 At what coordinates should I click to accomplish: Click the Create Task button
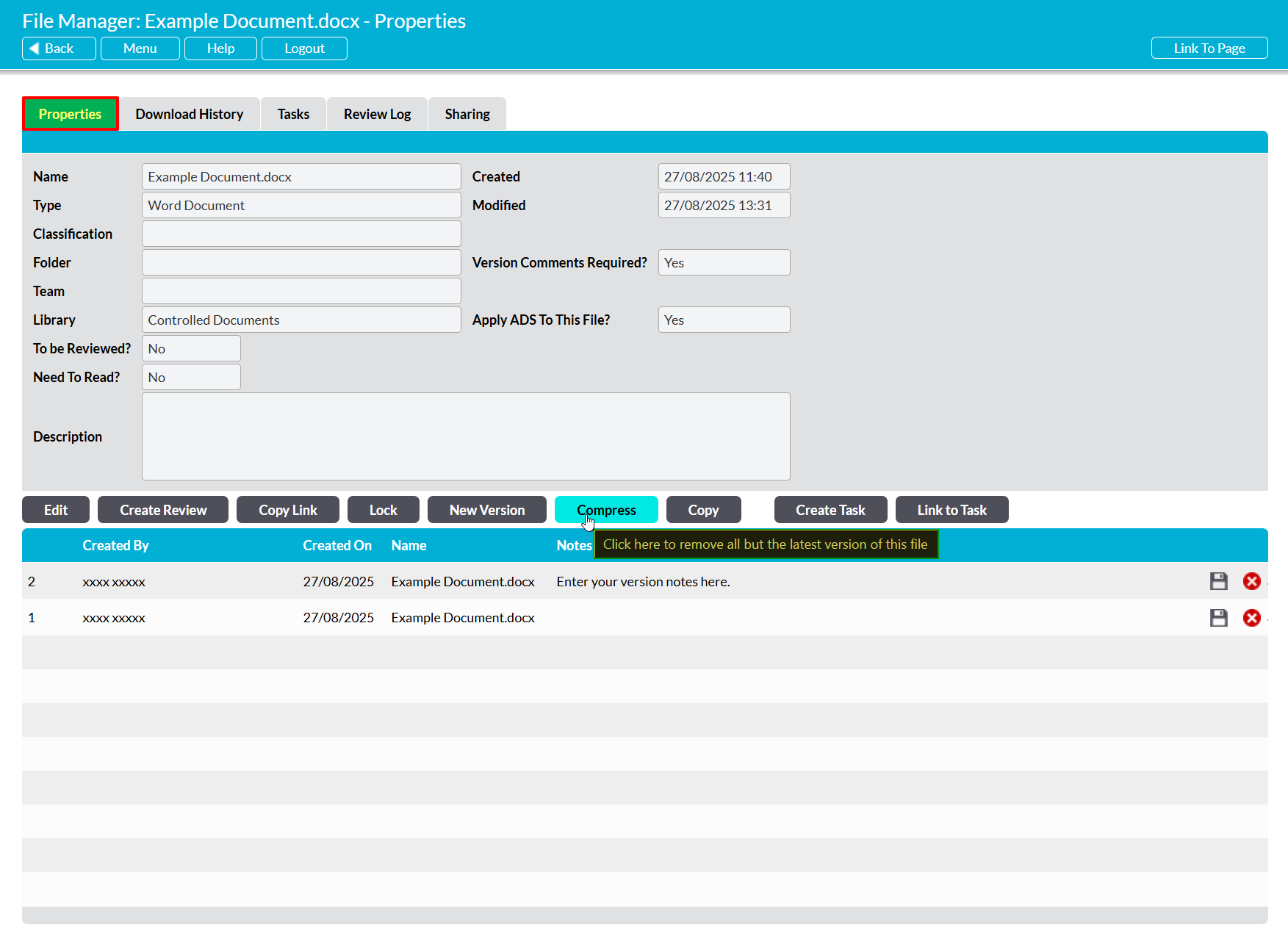pyautogui.click(x=830, y=510)
